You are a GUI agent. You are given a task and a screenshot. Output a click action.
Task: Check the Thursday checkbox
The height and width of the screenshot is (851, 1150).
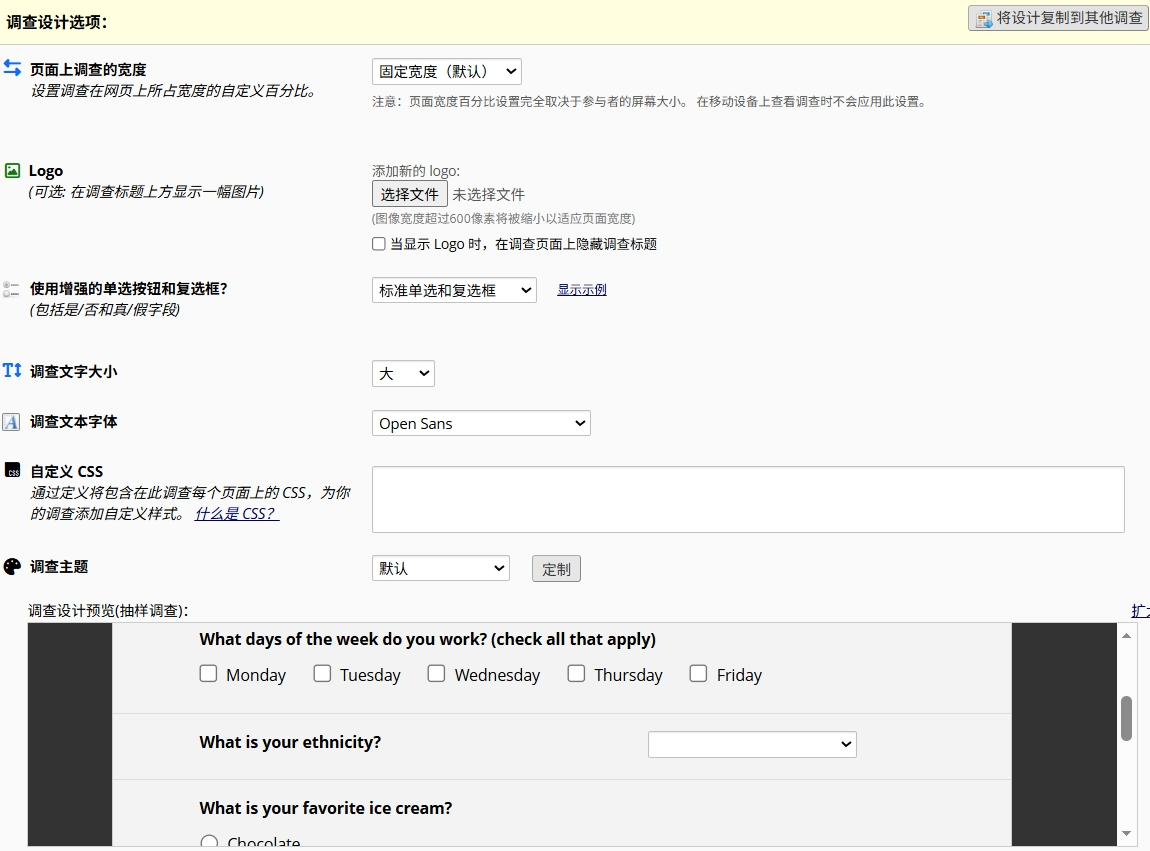[x=576, y=673]
